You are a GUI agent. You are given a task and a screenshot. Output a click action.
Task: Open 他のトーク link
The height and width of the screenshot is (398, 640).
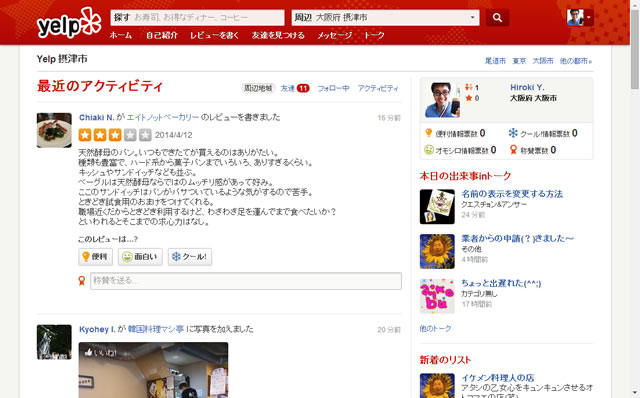tap(436, 329)
